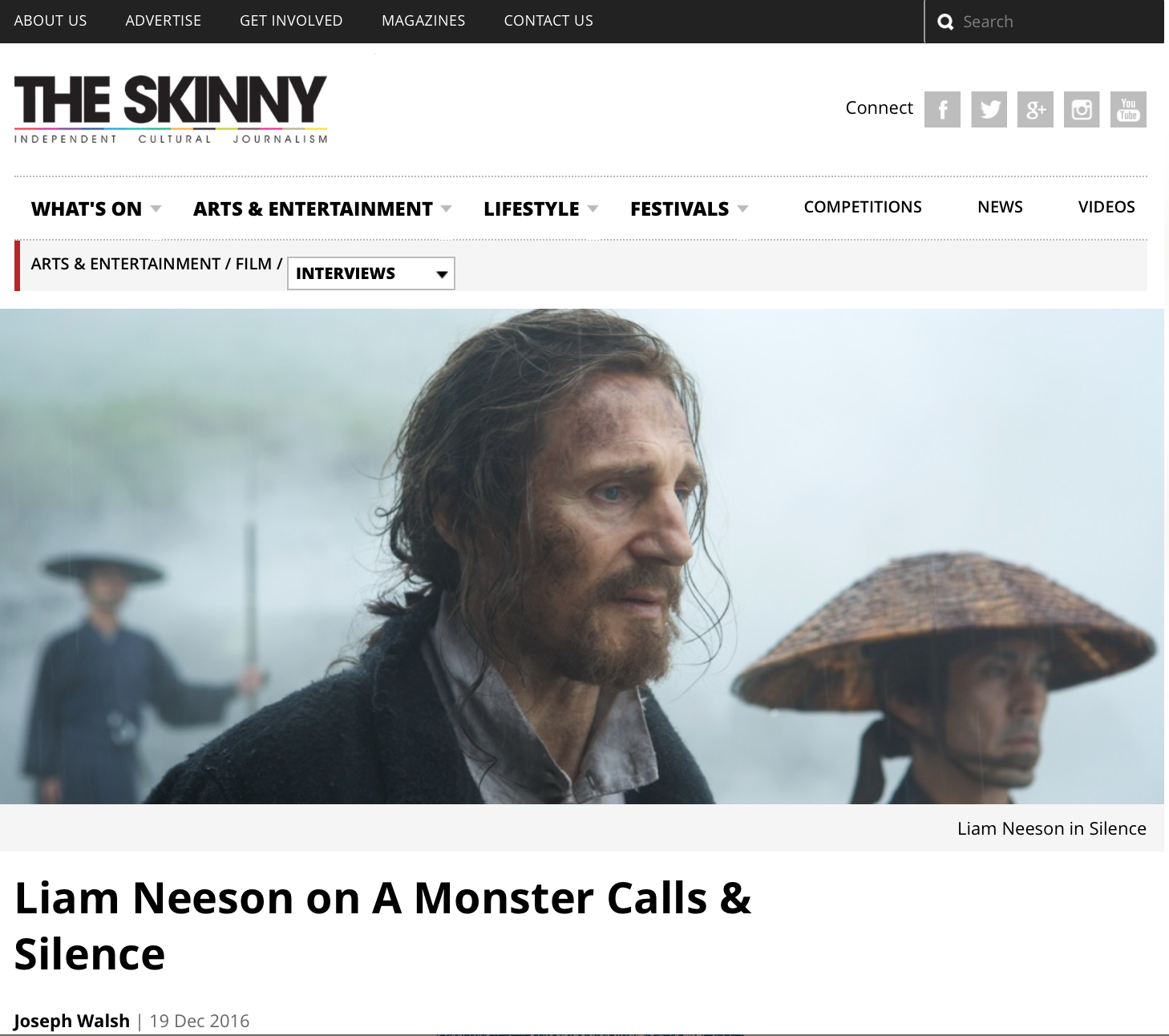Expand the Festivals menu
This screenshot has height=1036, width=1169.
690,208
